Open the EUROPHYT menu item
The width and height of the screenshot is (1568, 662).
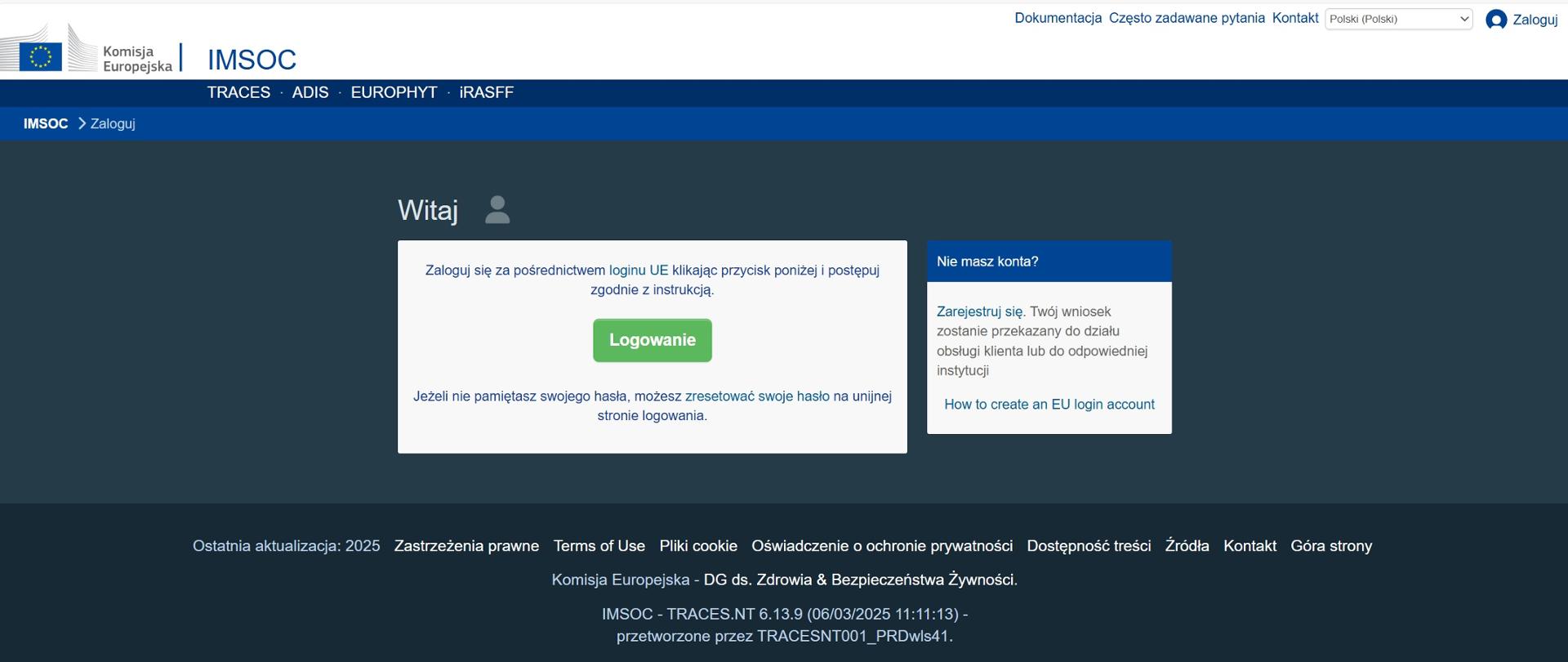click(394, 92)
